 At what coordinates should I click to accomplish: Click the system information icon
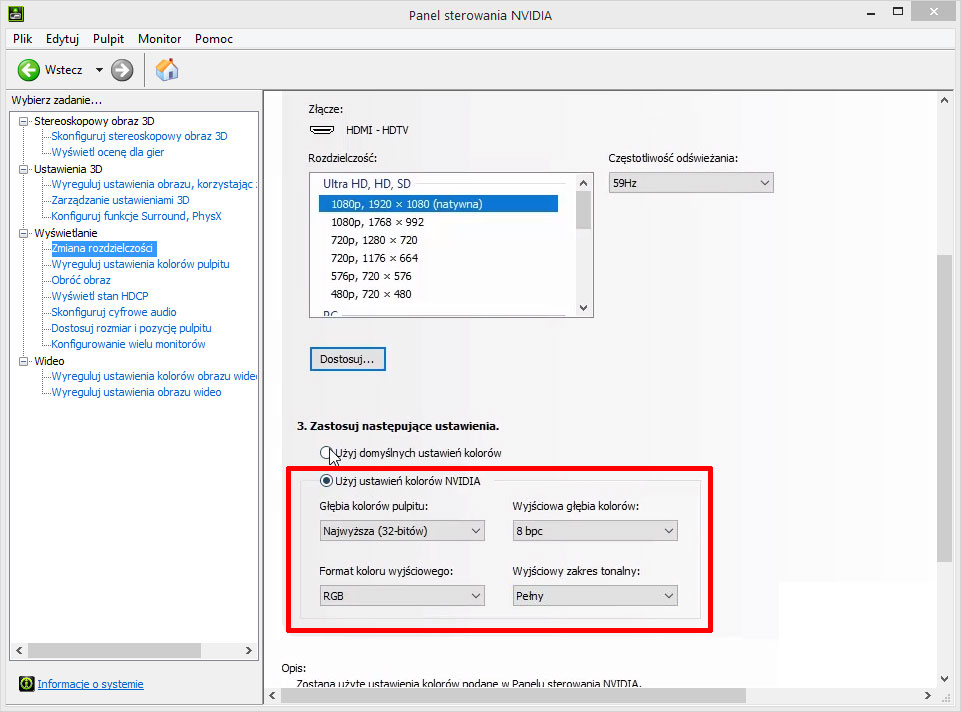click(26, 683)
